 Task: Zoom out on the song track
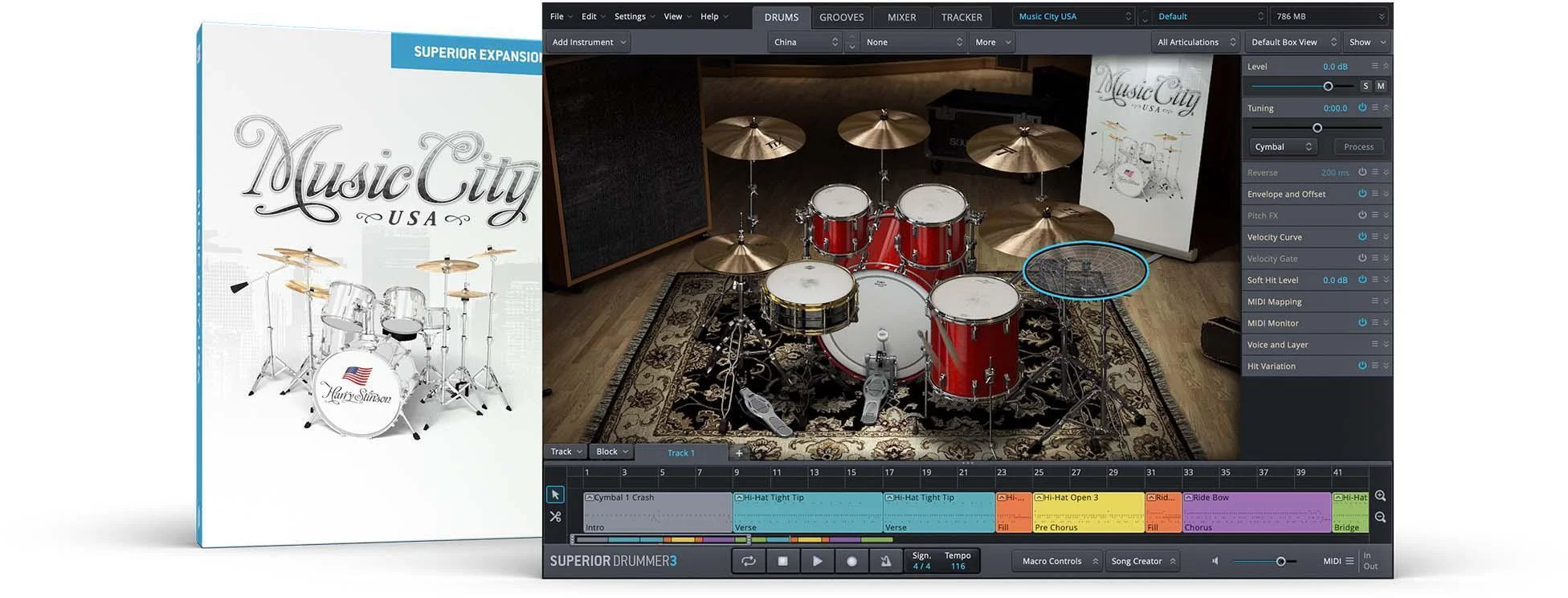click(x=1380, y=517)
